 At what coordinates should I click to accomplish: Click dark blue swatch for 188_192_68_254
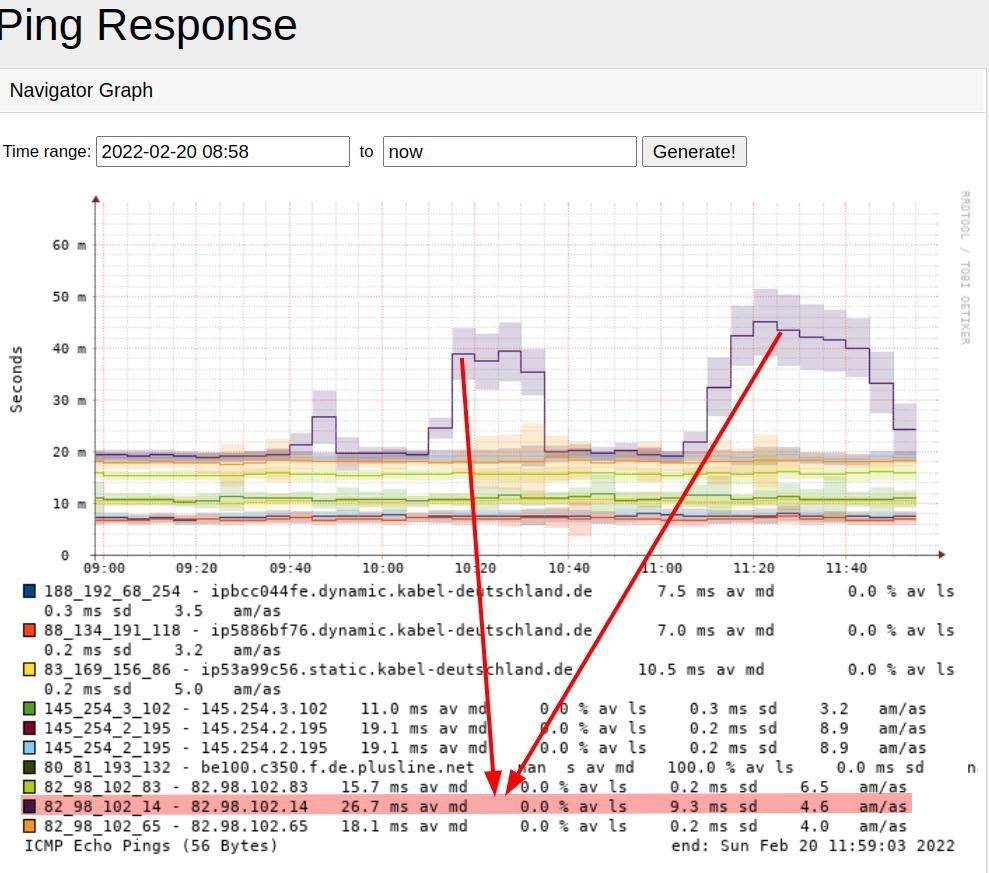[x=29, y=591]
